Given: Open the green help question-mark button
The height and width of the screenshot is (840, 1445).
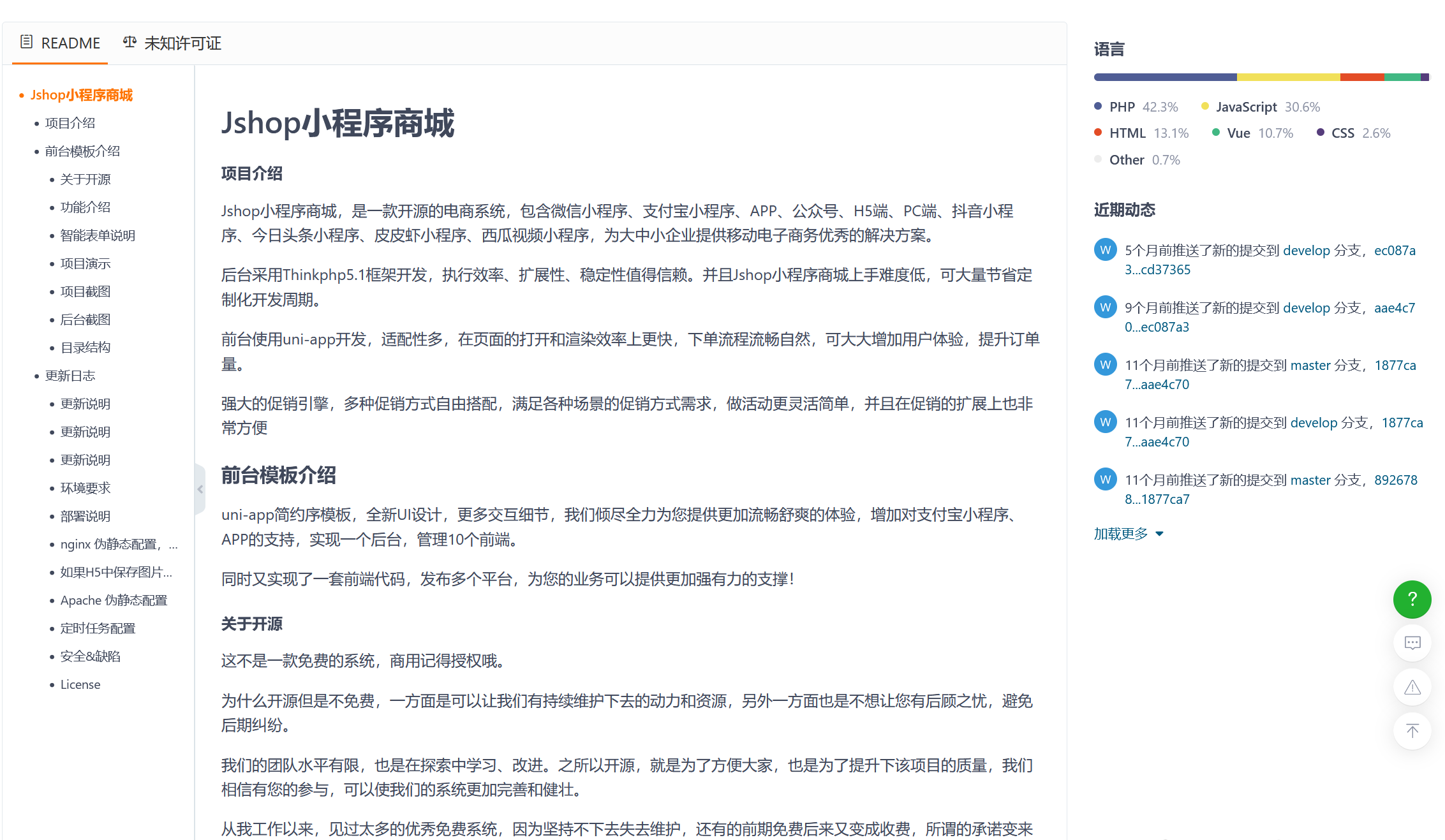Looking at the screenshot, I should click(1412, 599).
